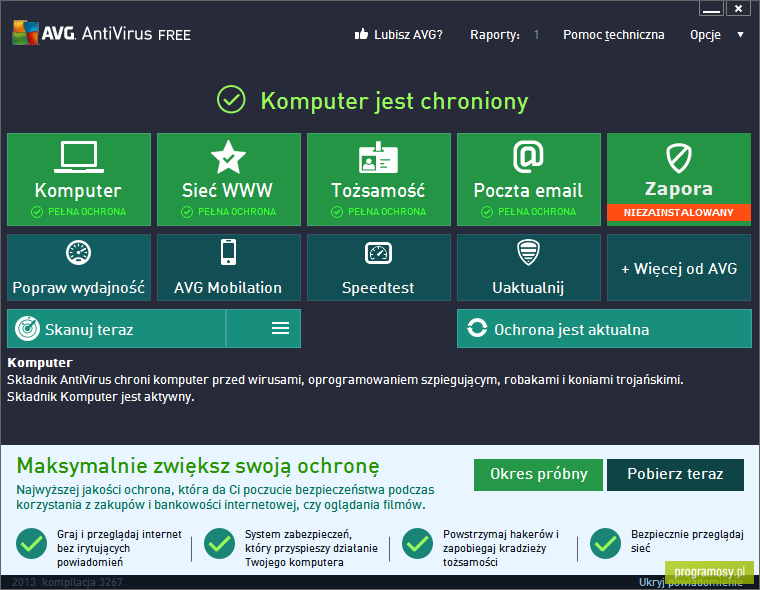
Task: Expand the Opcje dropdown arrow
Action: (x=740, y=35)
